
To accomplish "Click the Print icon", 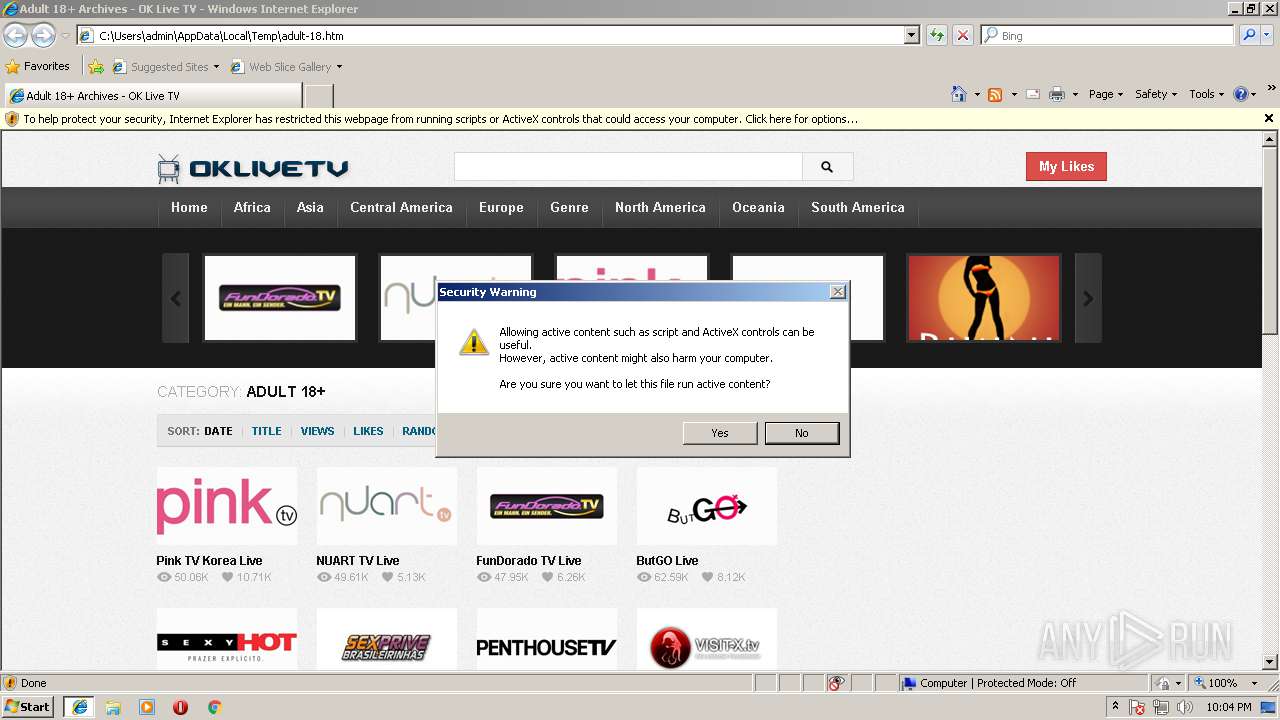I will coord(1057,94).
